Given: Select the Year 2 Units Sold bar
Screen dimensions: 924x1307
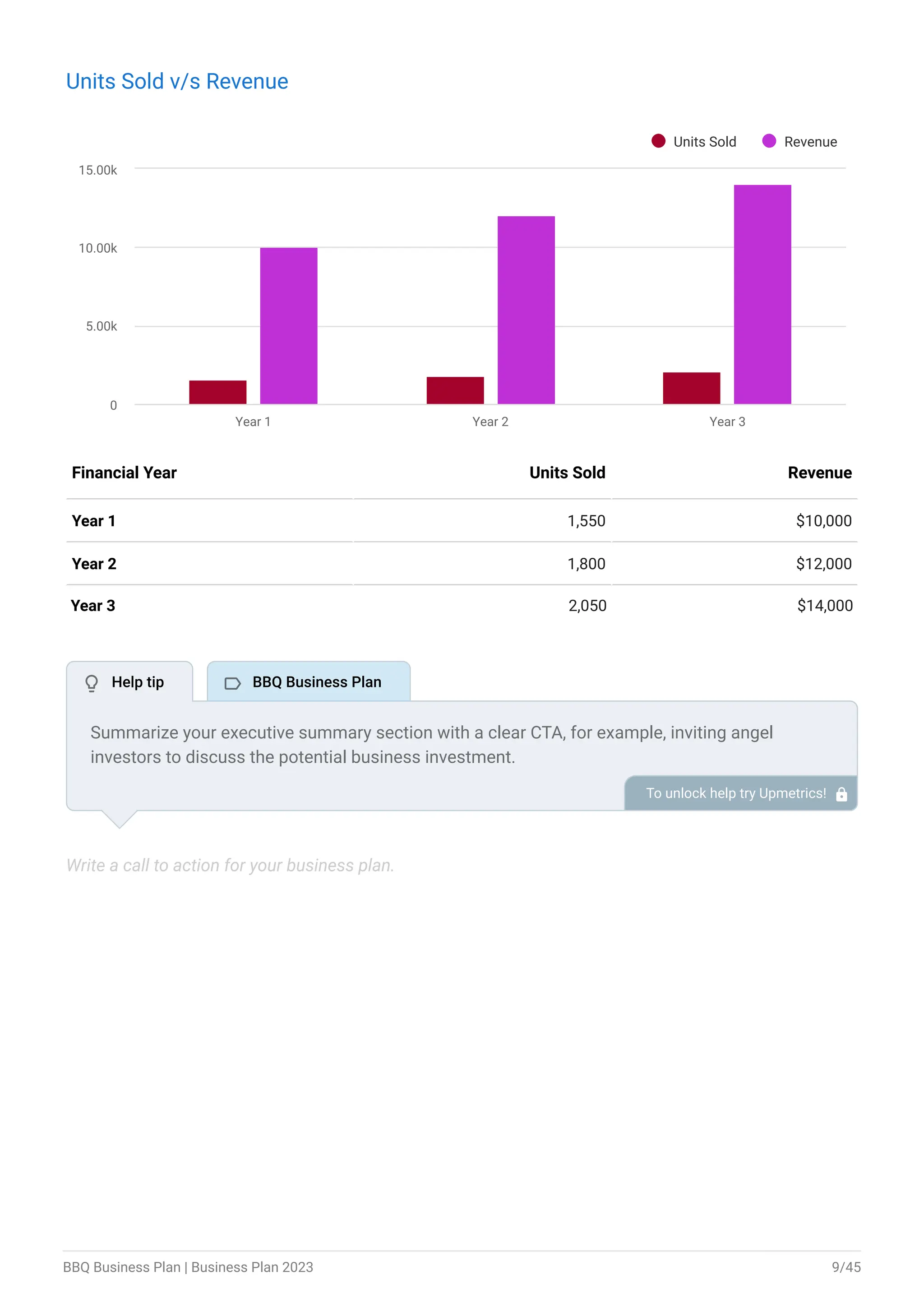Looking at the screenshot, I should (455, 390).
